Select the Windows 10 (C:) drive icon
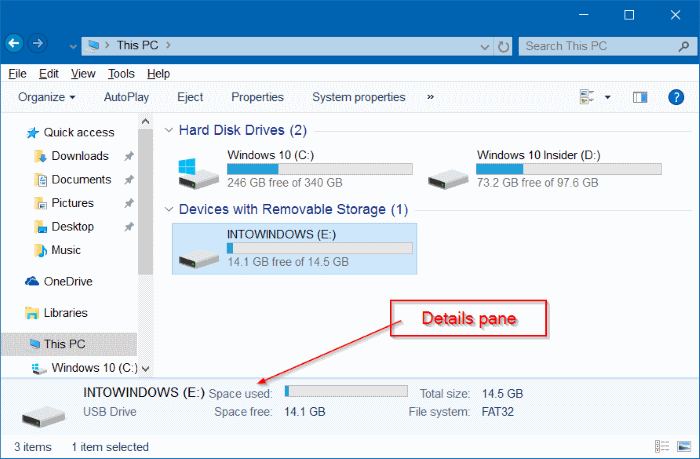Viewport: 700px width, 459px height. [198, 174]
